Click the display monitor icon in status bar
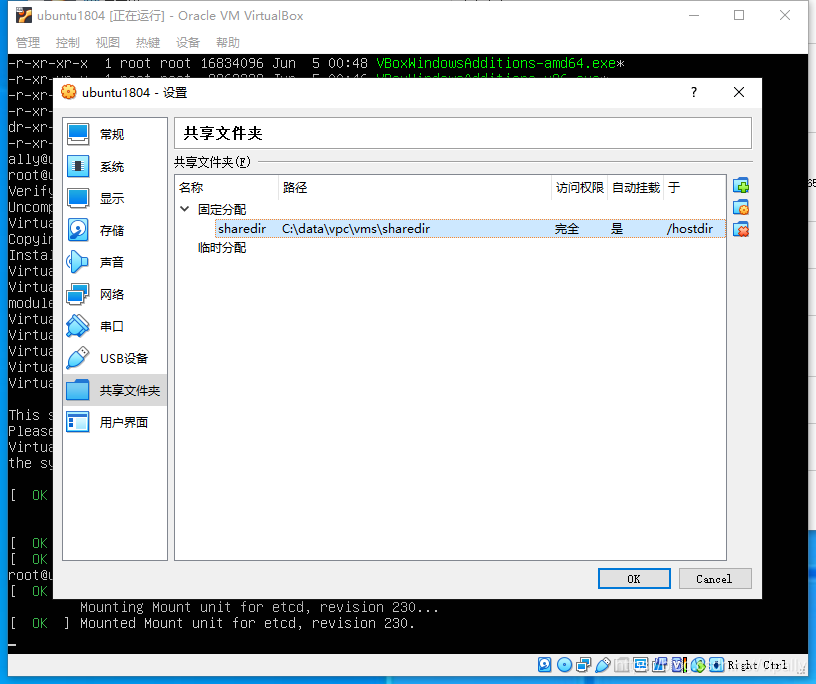Viewport: 816px width, 684px height. (x=641, y=665)
